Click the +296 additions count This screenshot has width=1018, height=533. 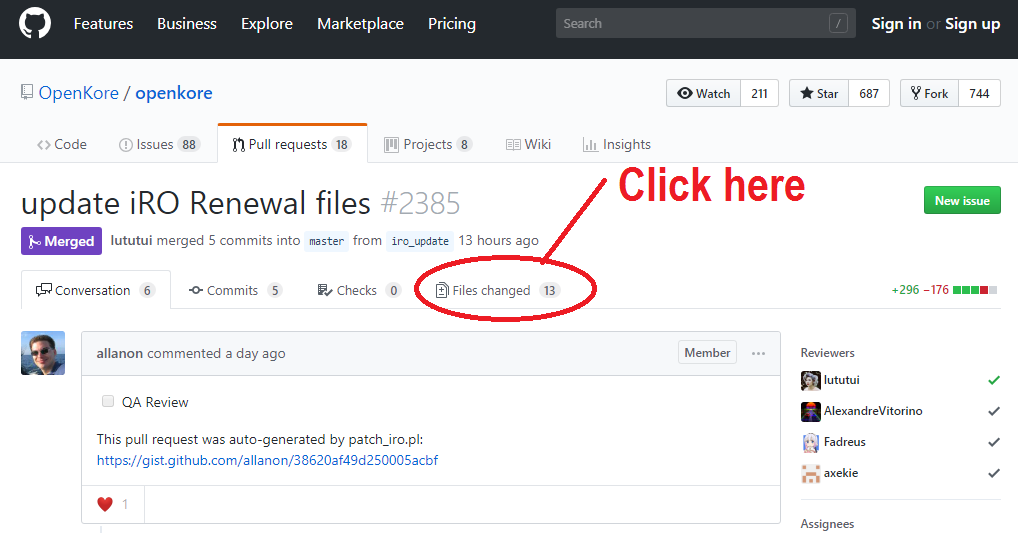906,290
